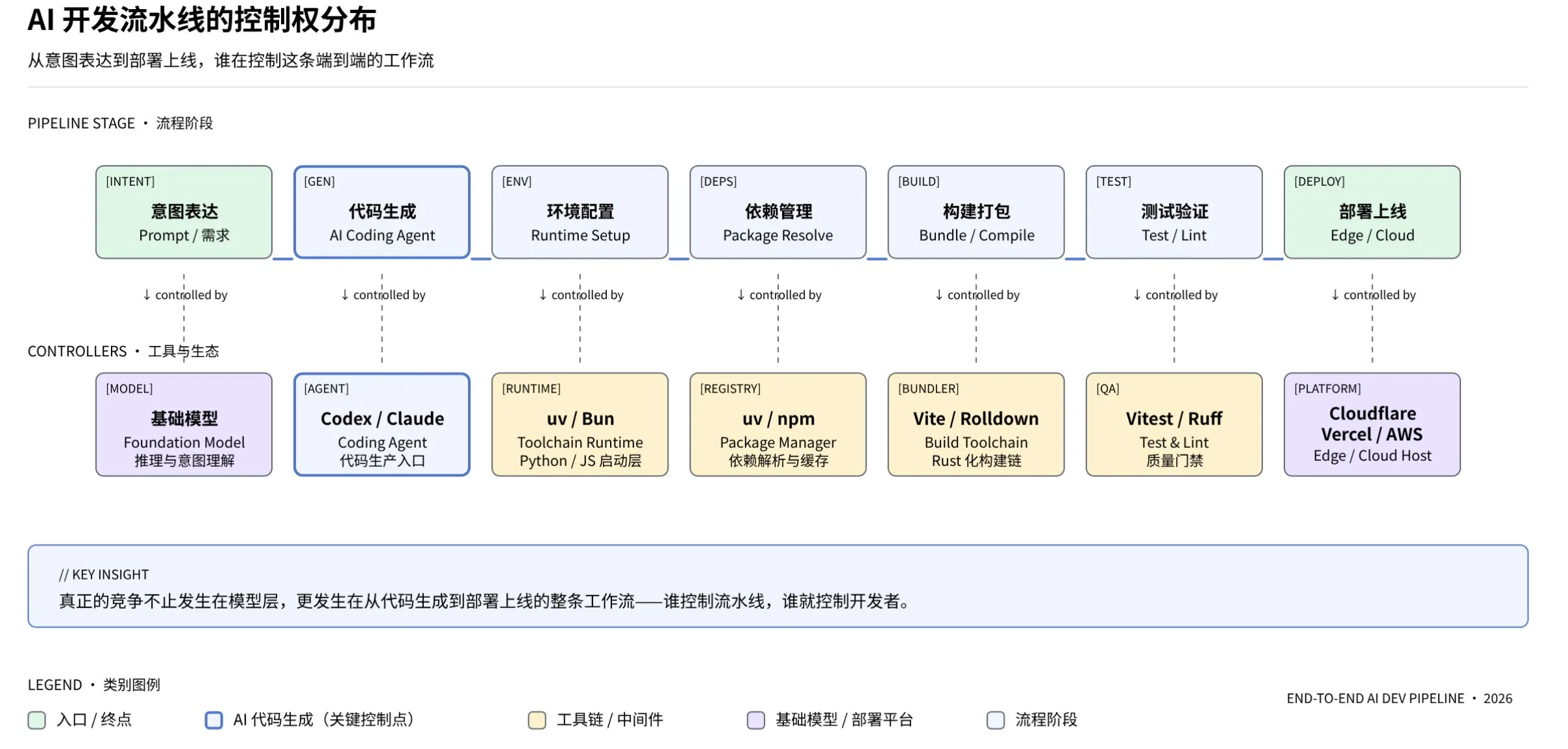Click the LEGEND · 类别图例 heading
The height and width of the screenshot is (749, 1568).
point(93,685)
